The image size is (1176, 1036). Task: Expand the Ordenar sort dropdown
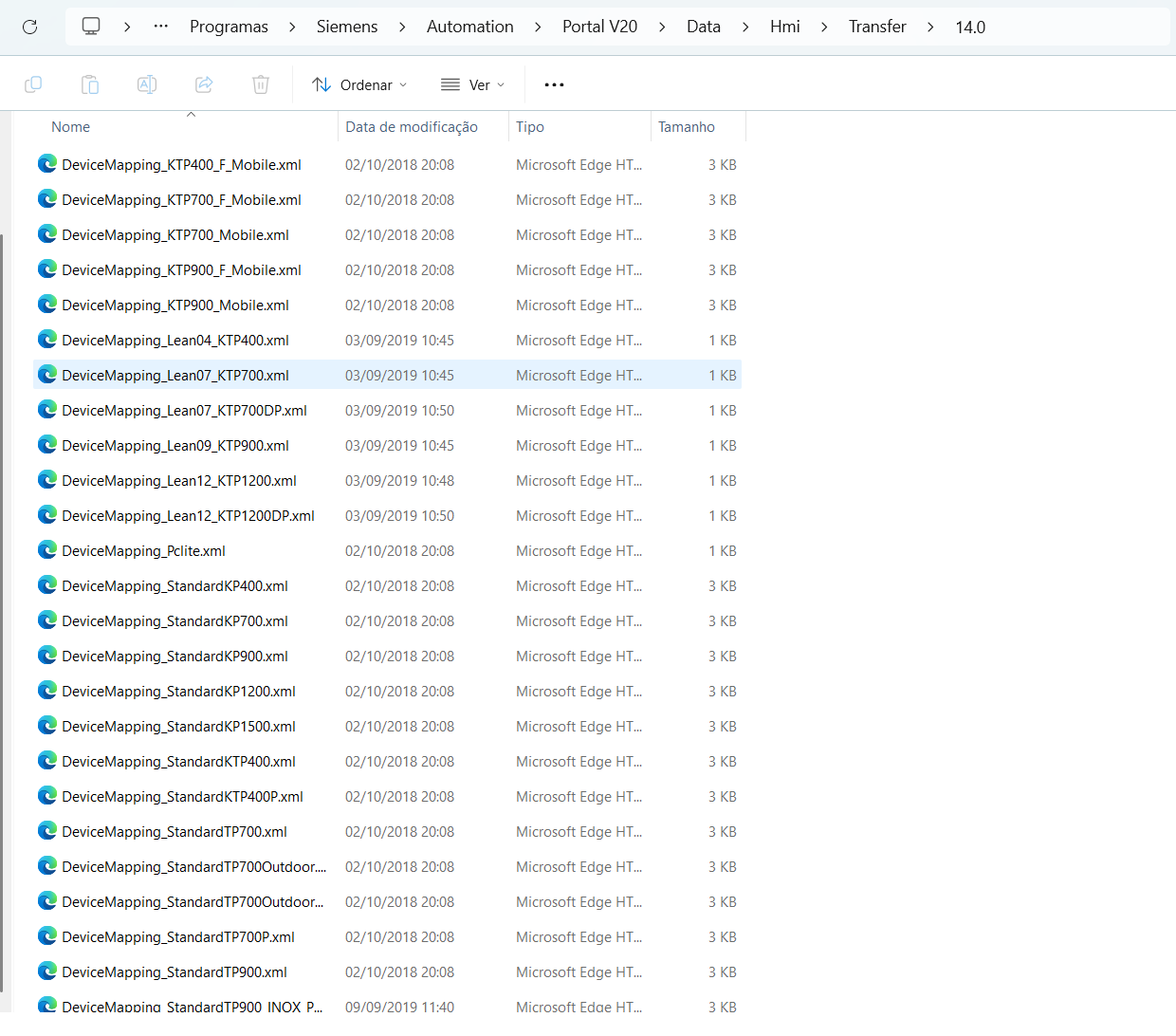(359, 84)
